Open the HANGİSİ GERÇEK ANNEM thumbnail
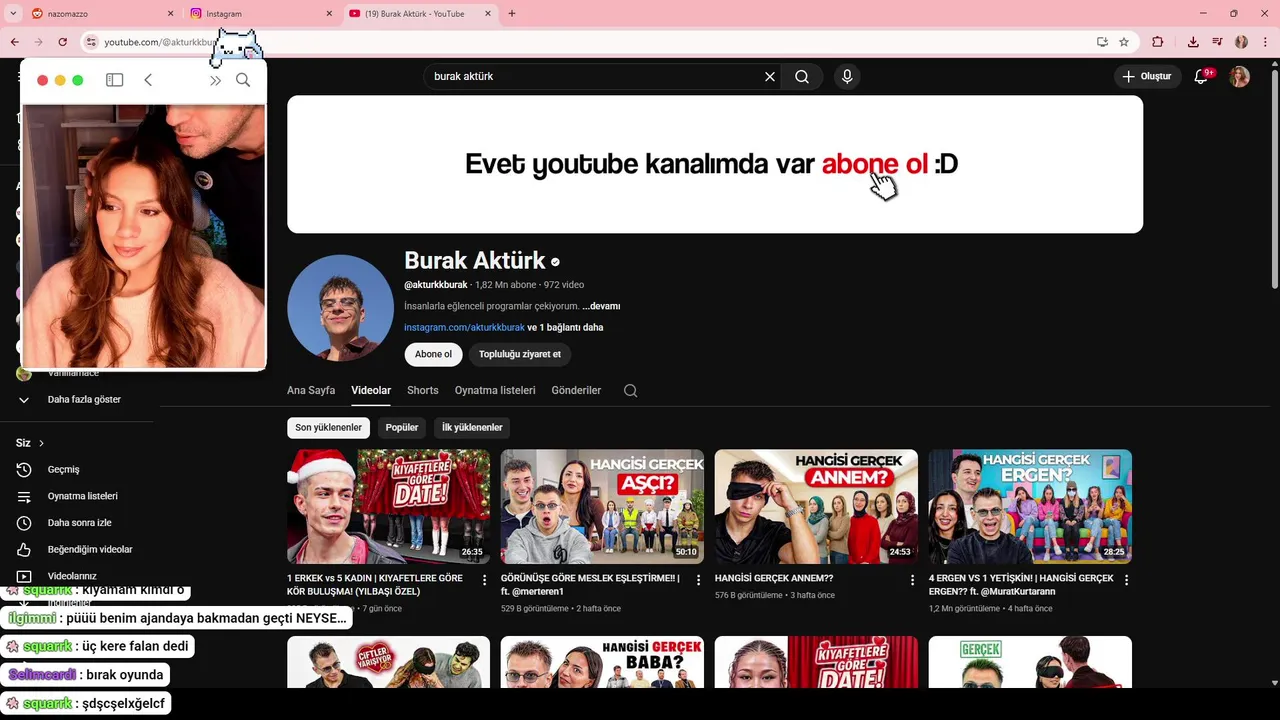The height and width of the screenshot is (720, 1280). [816, 507]
